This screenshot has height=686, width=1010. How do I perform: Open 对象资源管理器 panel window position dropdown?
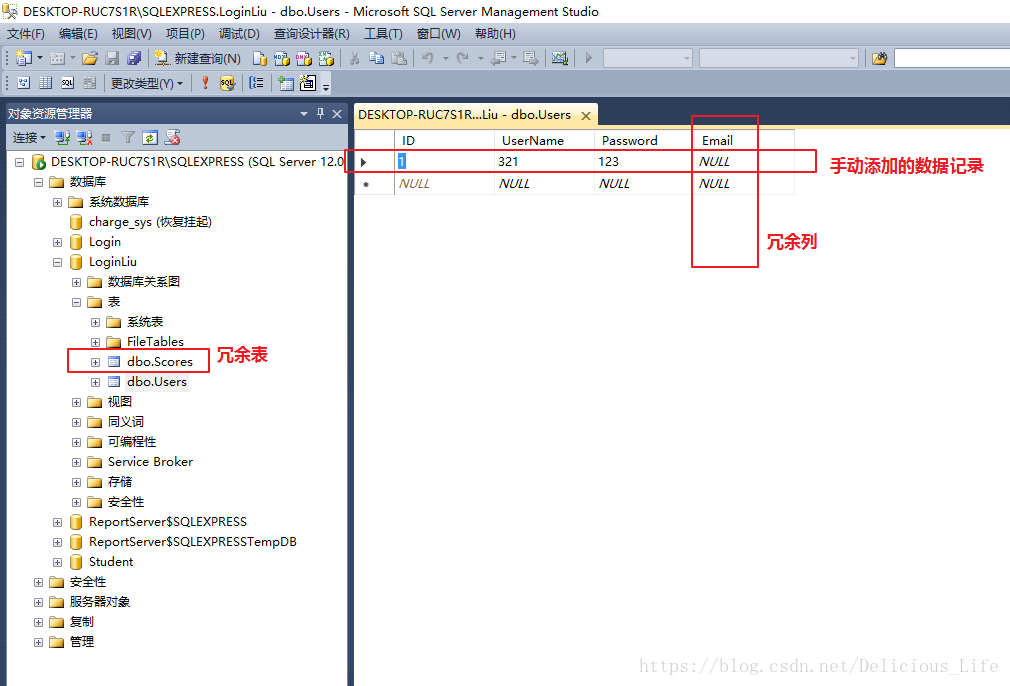304,114
